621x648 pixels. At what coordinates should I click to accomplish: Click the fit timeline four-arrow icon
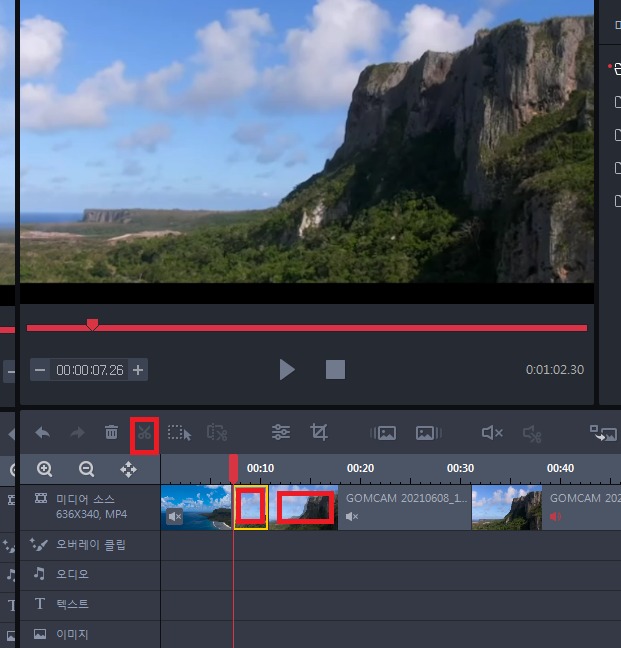[x=128, y=470]
